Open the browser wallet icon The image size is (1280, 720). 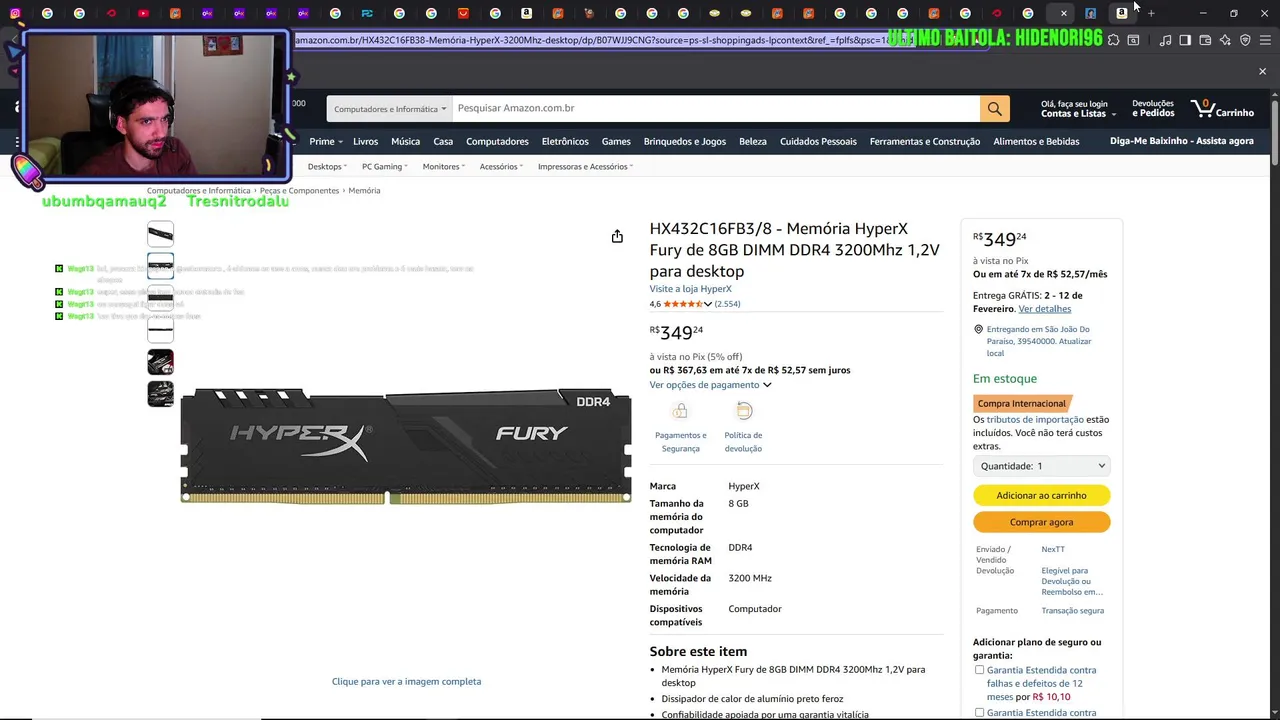[1205, 40]
